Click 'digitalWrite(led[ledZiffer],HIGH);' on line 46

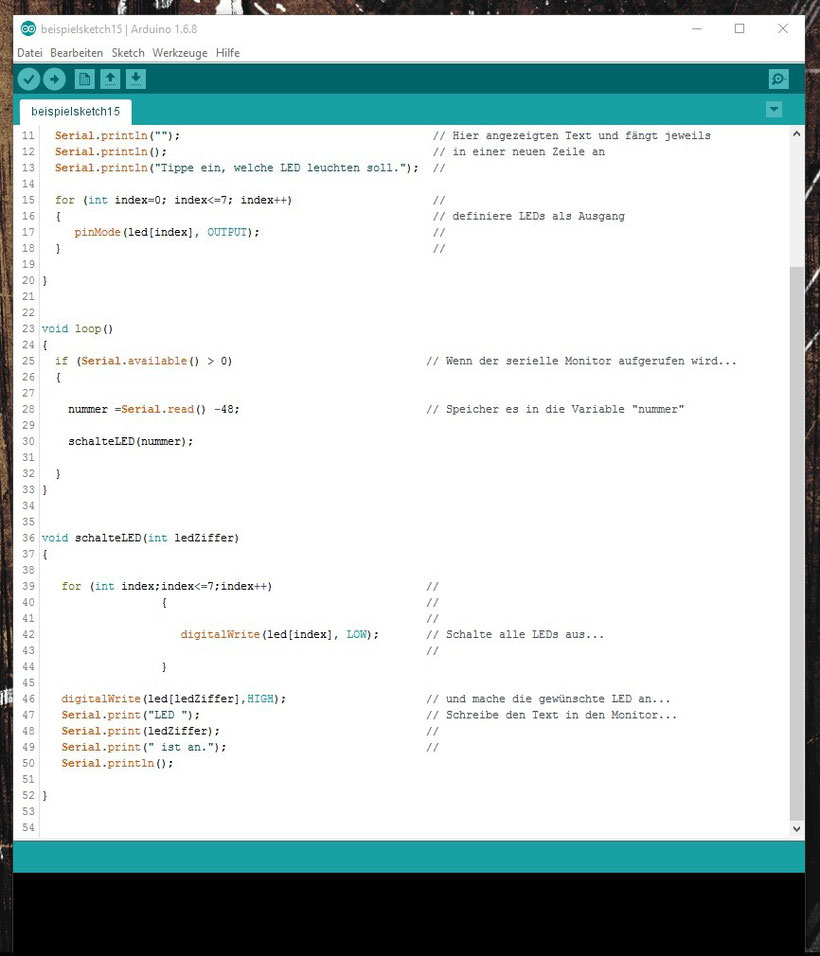coord(173,699)
